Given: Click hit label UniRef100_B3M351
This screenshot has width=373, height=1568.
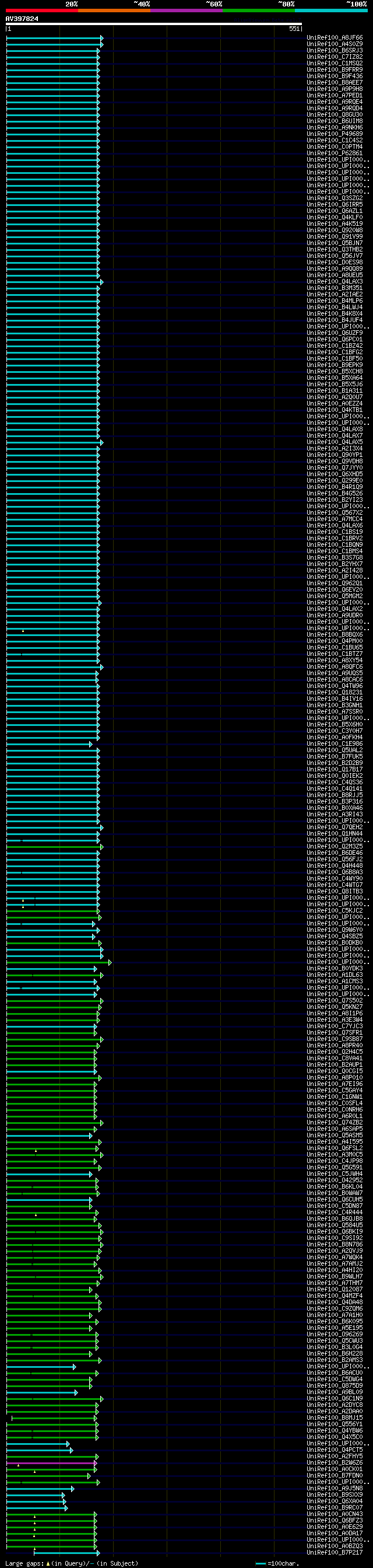Looking at the screenshot, I should 335,288.
